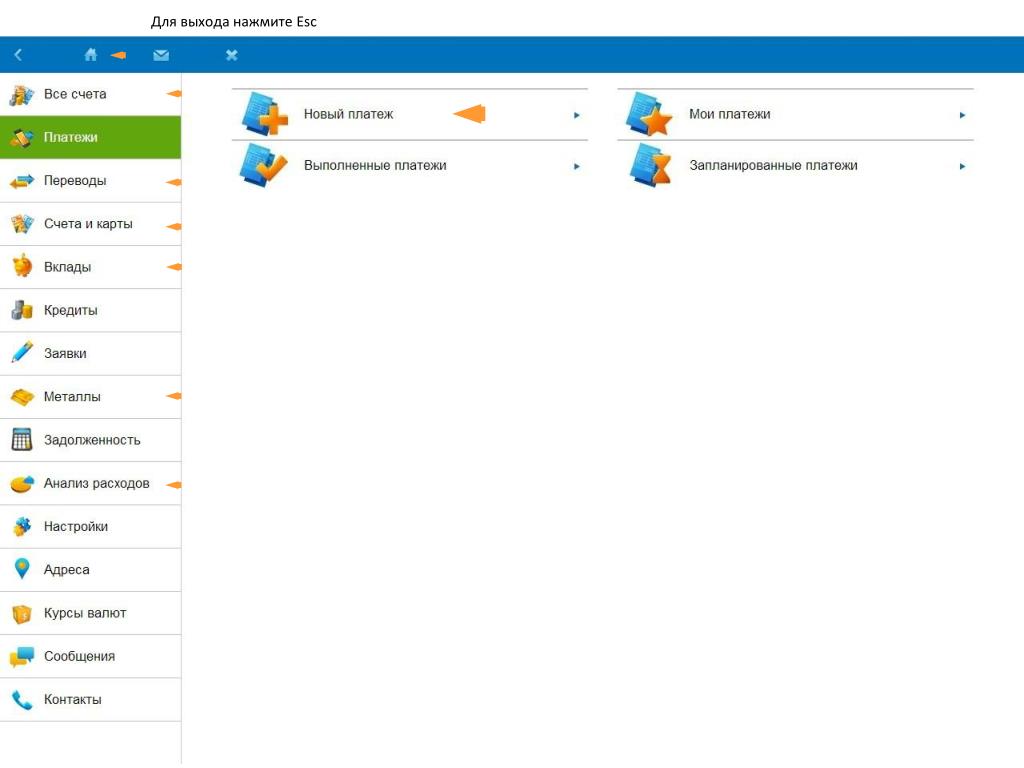
Task: Open Мои платежи list
Action: click(x=795, y=114)
